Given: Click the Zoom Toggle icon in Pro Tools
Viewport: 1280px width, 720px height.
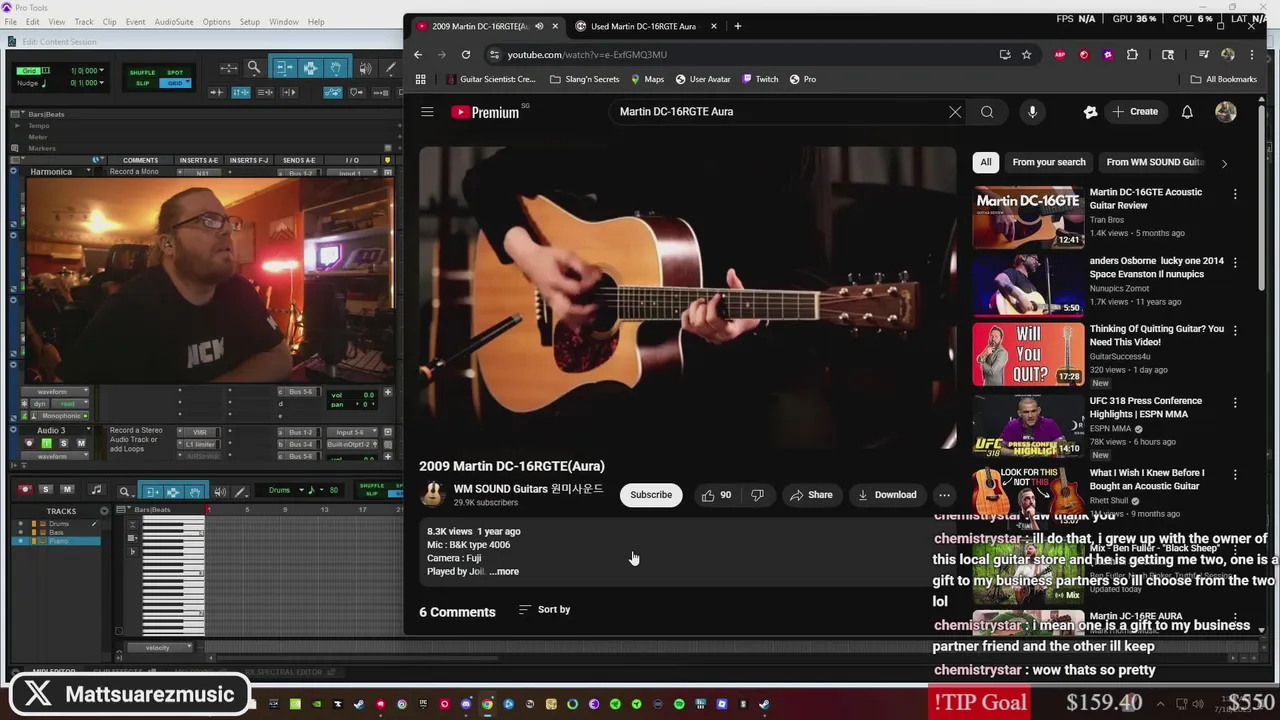Looking at the screenshot, I should [x=229, y=68].
